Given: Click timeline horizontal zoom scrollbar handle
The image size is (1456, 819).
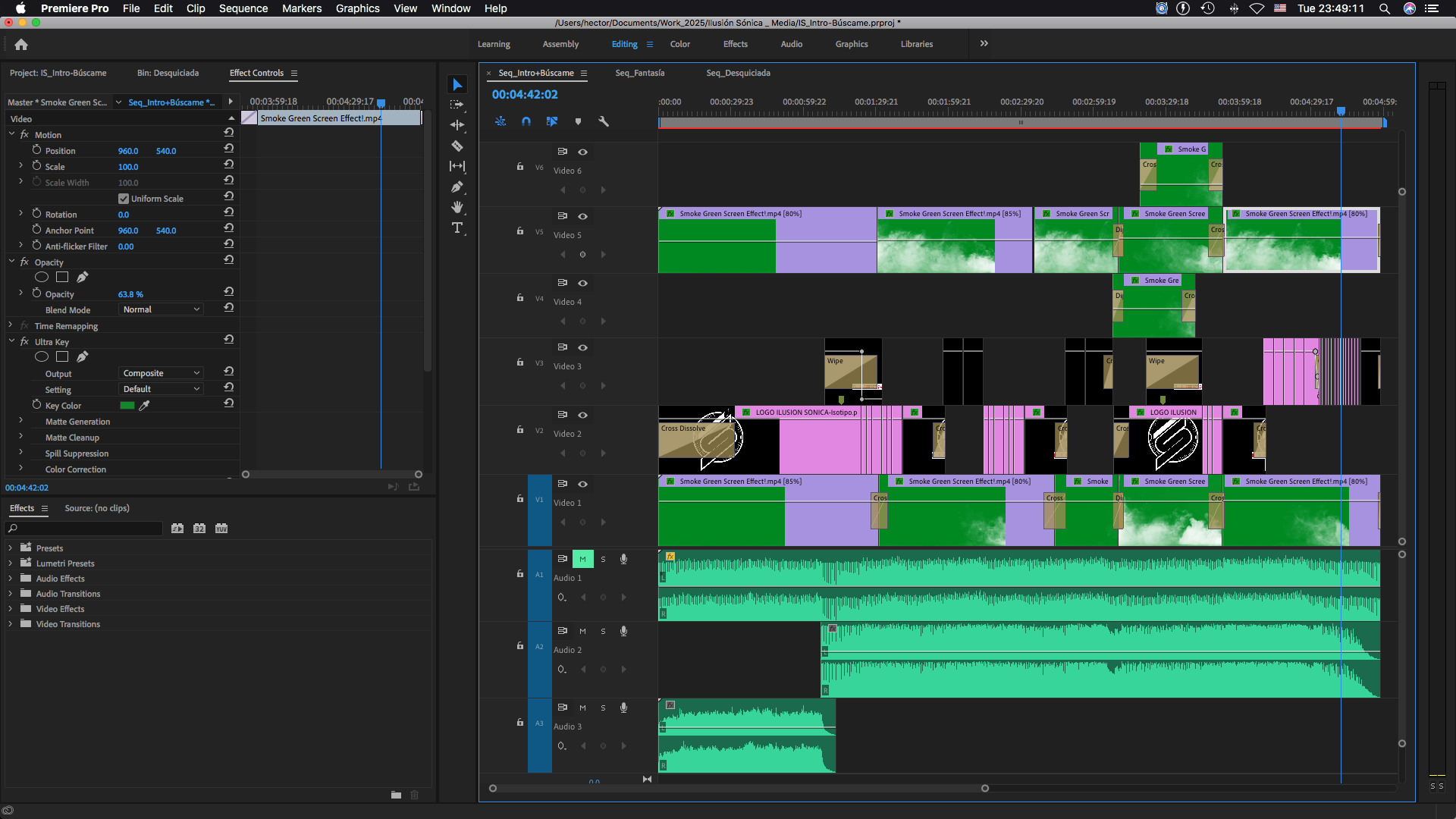Looking at the screenshot, I should 985,788.
